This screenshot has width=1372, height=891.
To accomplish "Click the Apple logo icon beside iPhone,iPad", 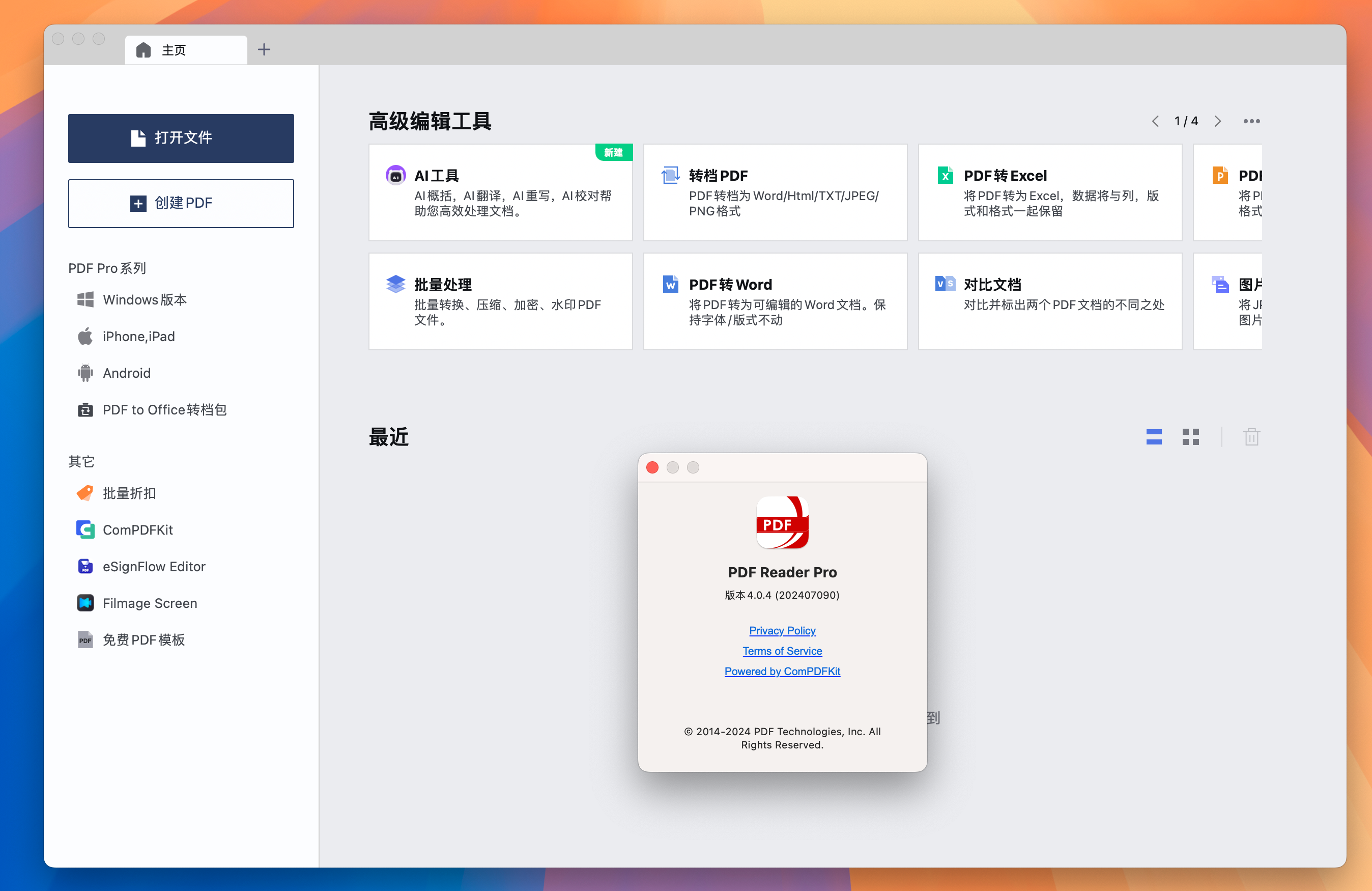I will click(x=85, y=336).
